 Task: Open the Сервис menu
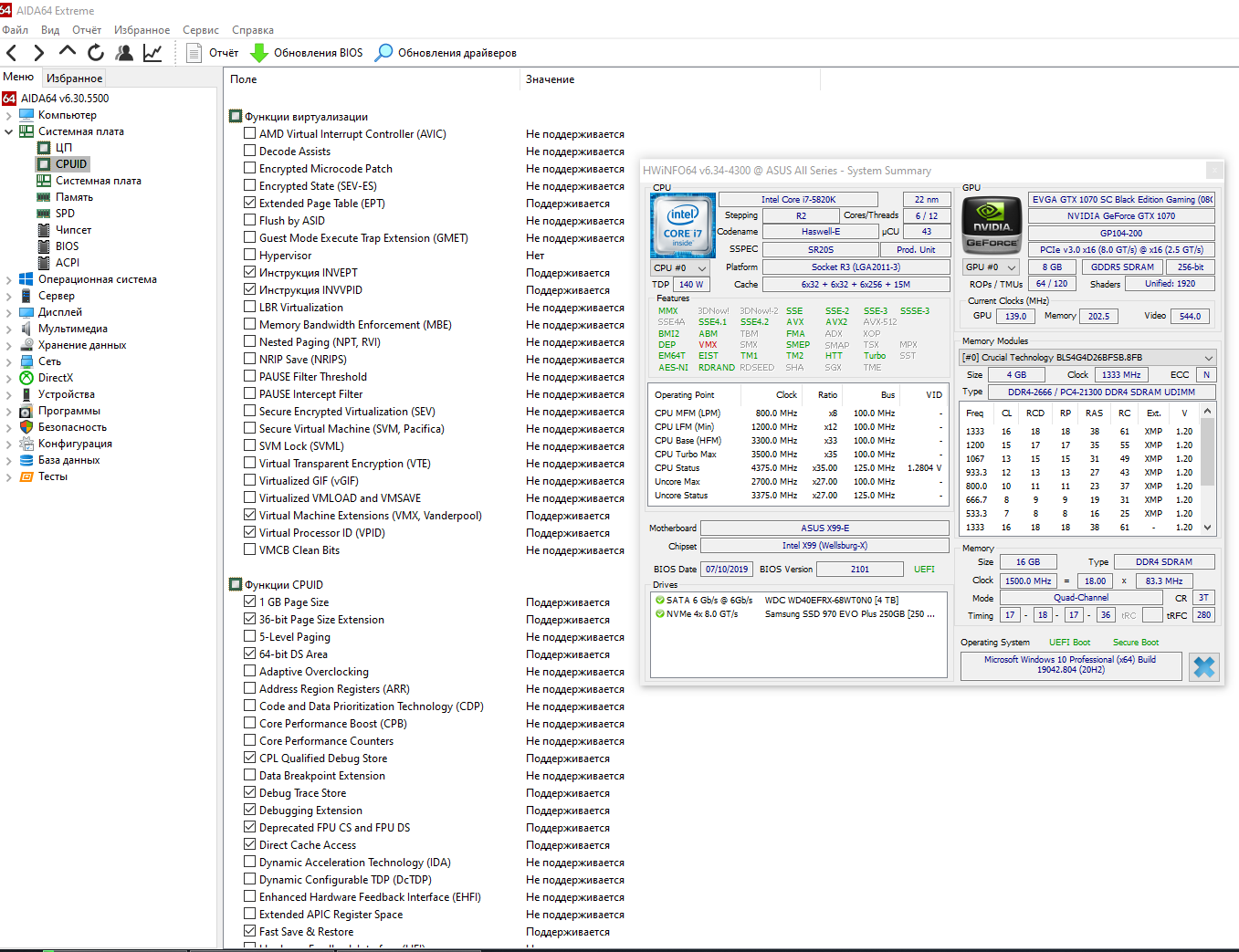coord(200,30)
